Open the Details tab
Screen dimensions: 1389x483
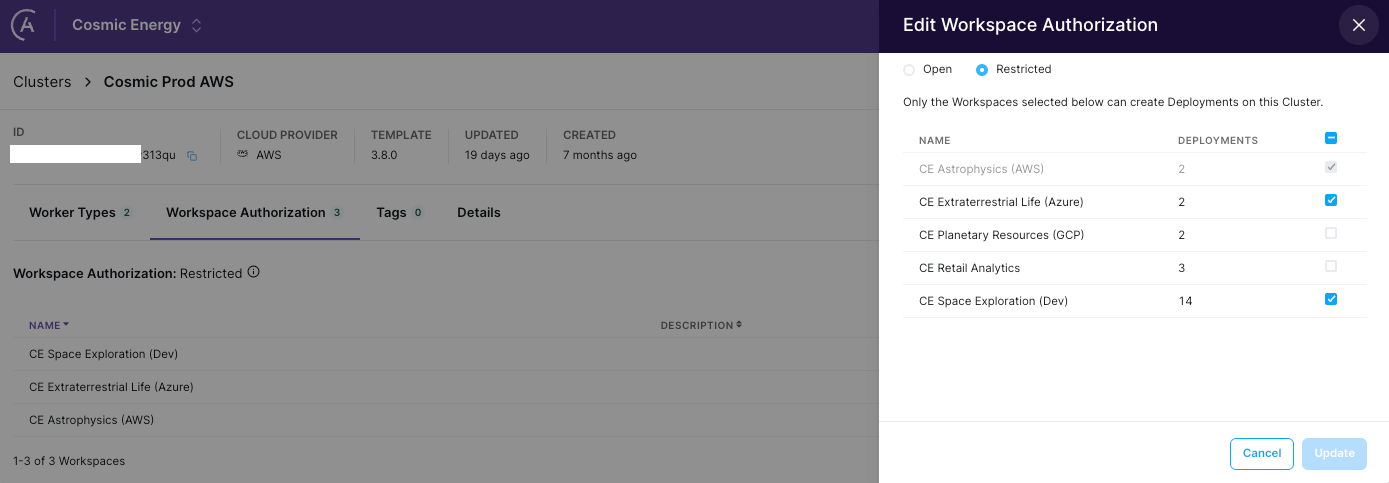[x=479, y=212]
